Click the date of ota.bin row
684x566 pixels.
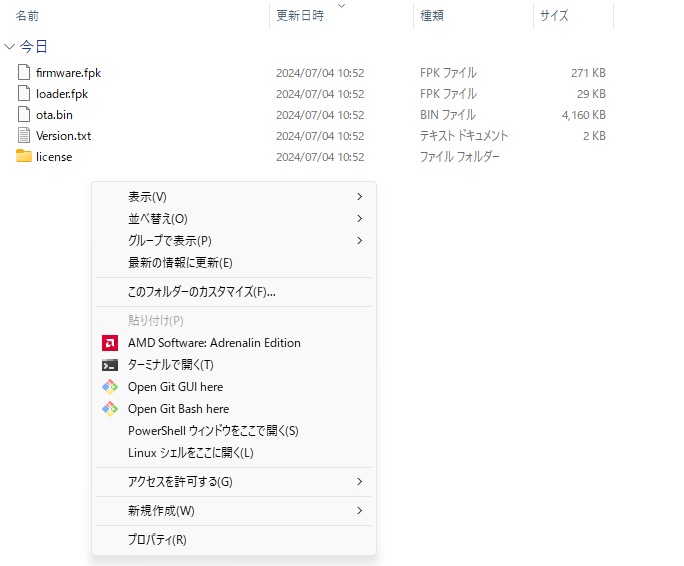click(320, 115)
